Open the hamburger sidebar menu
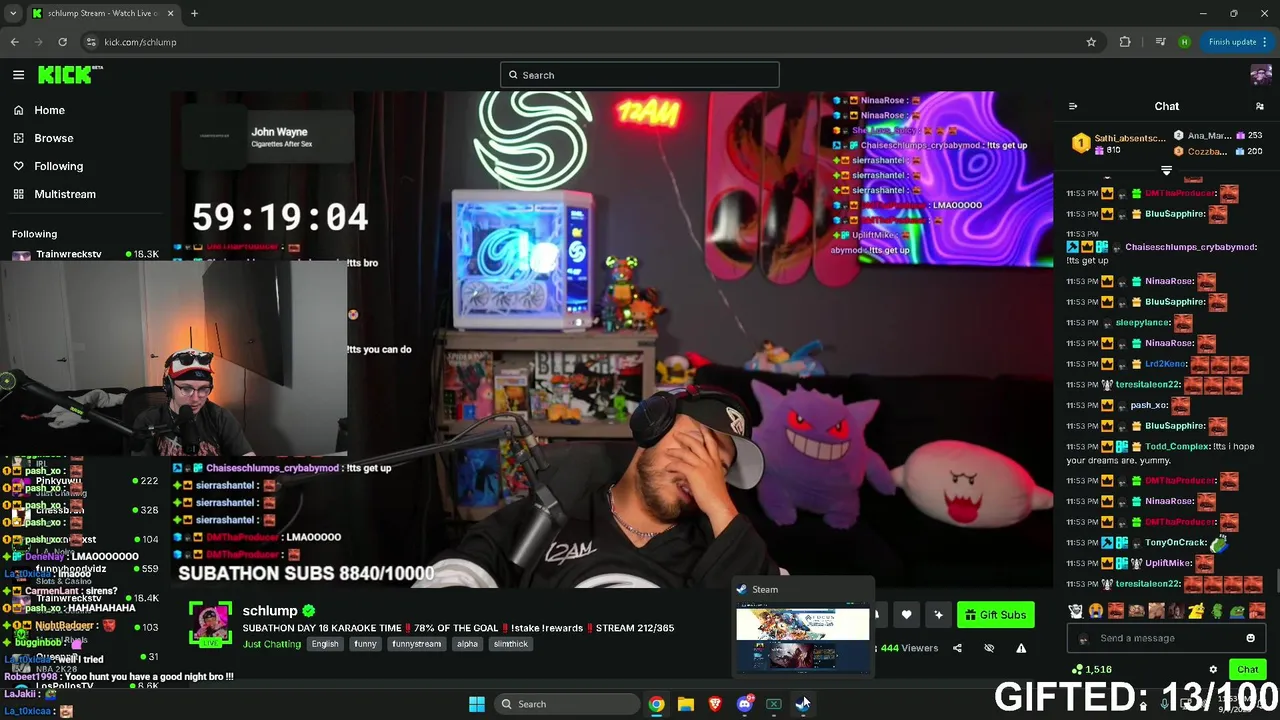 pyautogui.click(x=18, y=75)
